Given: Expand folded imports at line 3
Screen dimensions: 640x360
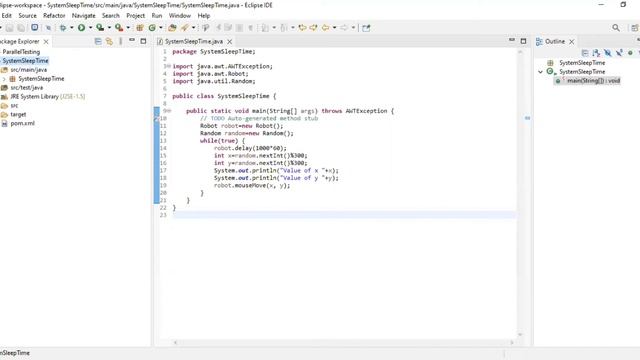Looking at the screenshot, I should click(169, 66).
